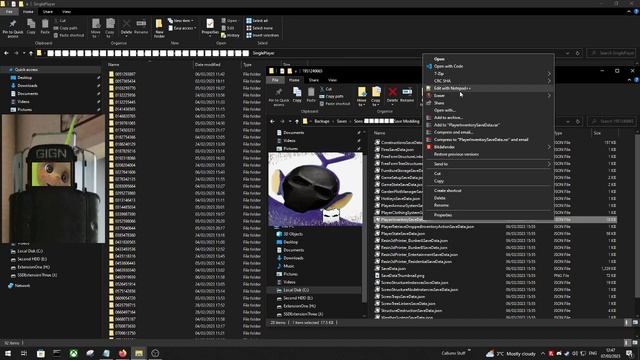Select Local Disk (C:) in front window sidebar
This screenshot has width=640, height=360.
[x=296, y=290]
